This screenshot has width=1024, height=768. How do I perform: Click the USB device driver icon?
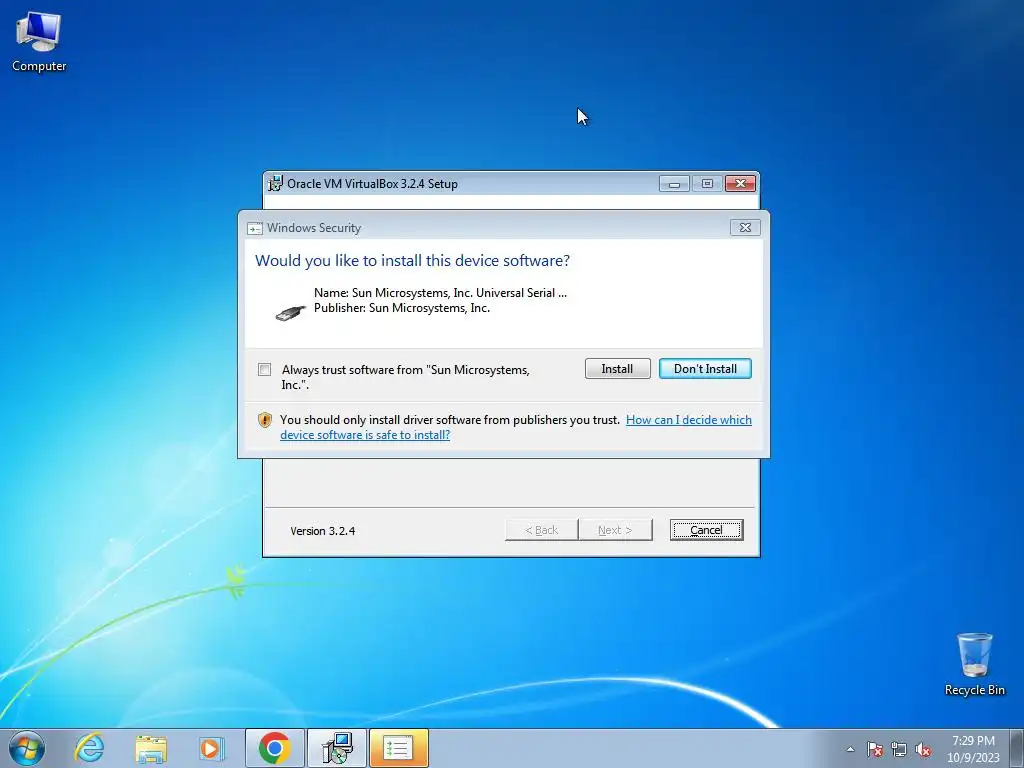(x=290, y=313)
